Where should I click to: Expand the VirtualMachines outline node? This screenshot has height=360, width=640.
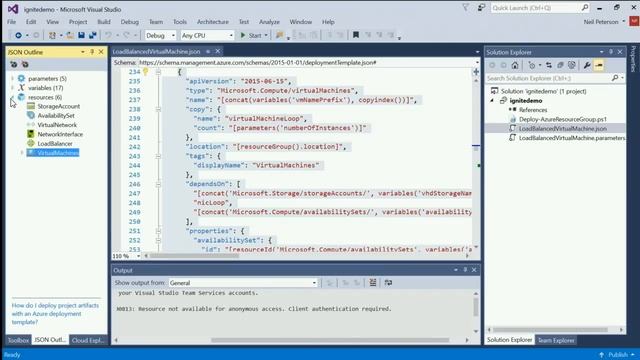click(x=22, y=153)
